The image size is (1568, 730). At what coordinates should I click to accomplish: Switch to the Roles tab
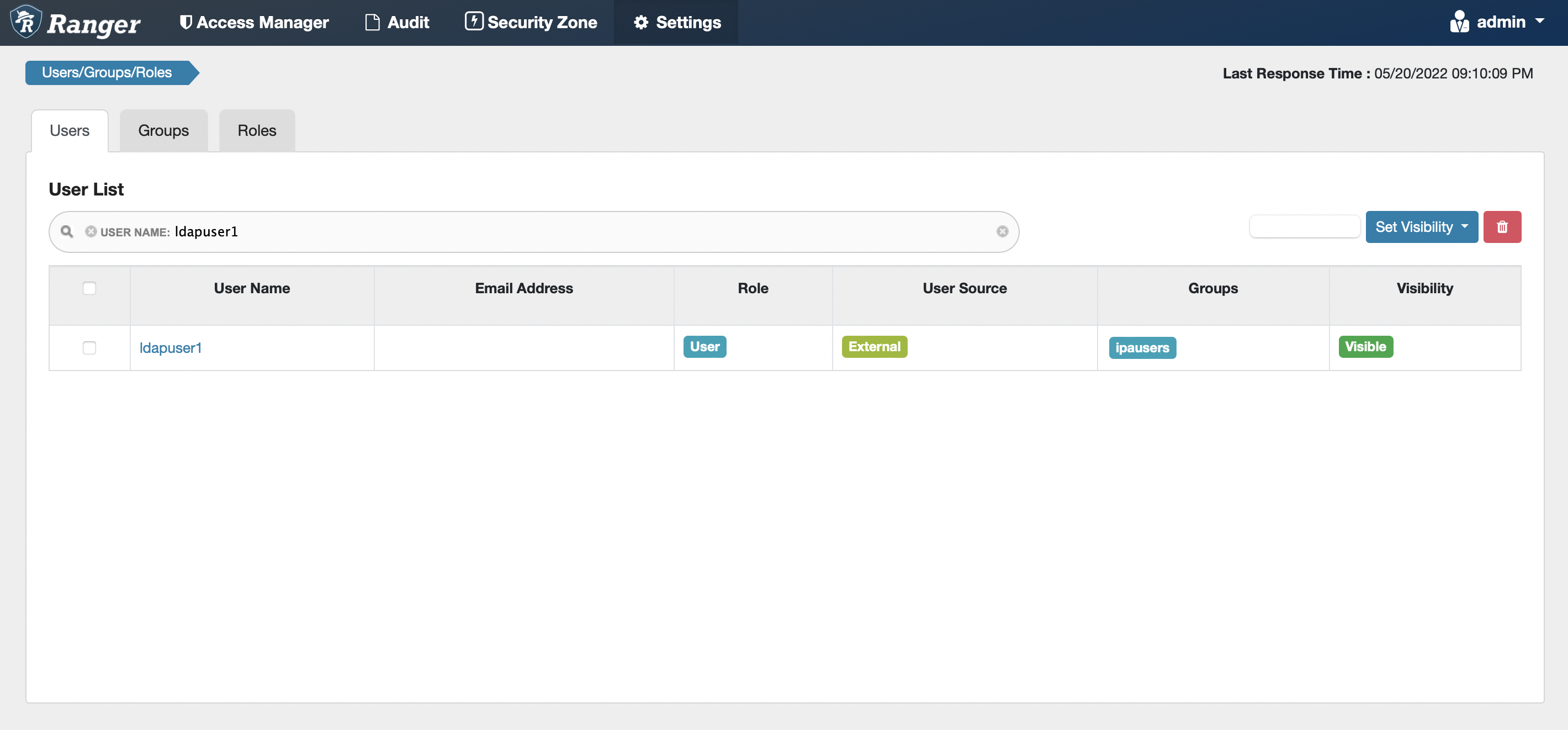click(x=256, y=131)
